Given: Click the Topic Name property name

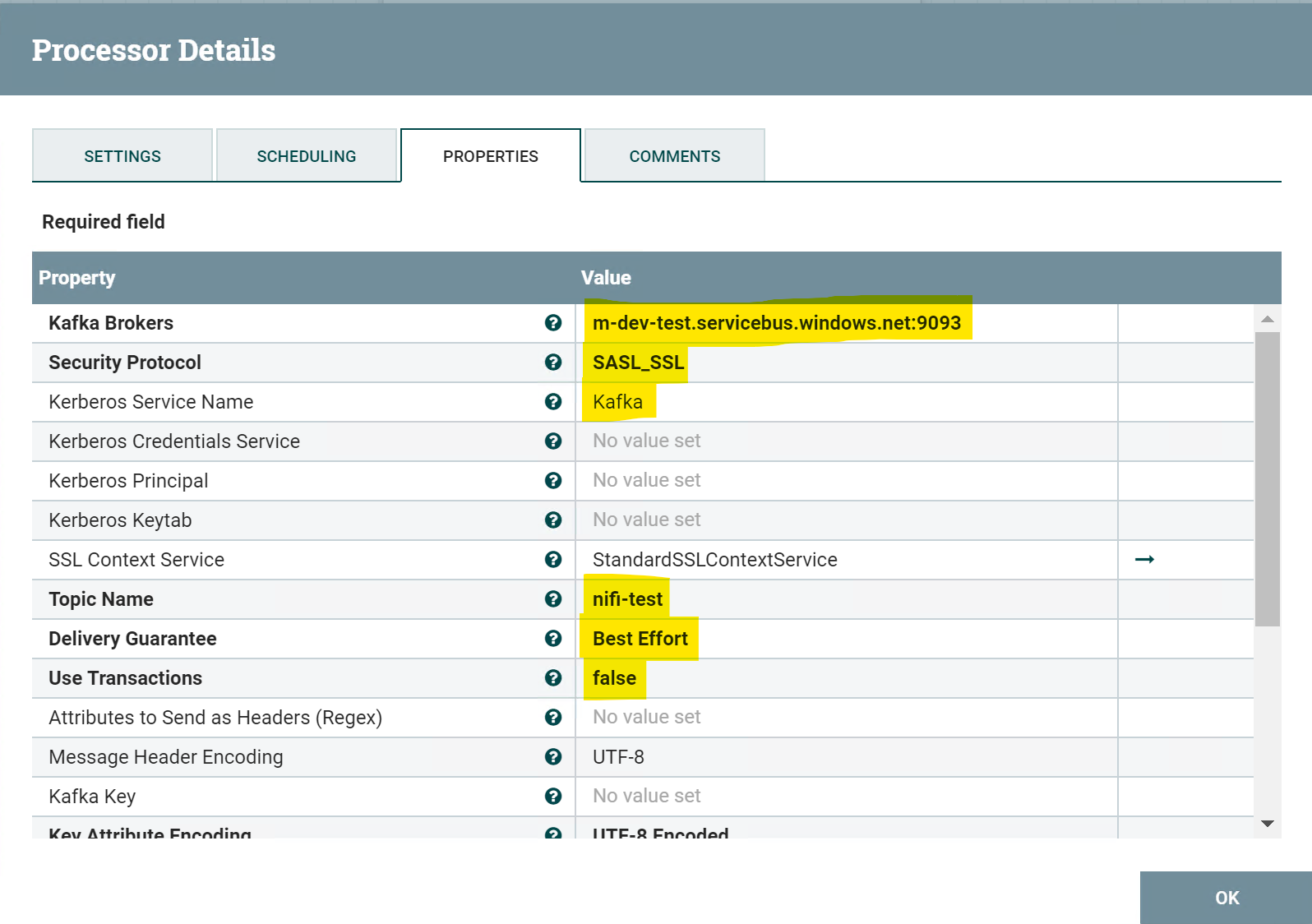Looking at the screenshot, I should click(x=101, y=599).
